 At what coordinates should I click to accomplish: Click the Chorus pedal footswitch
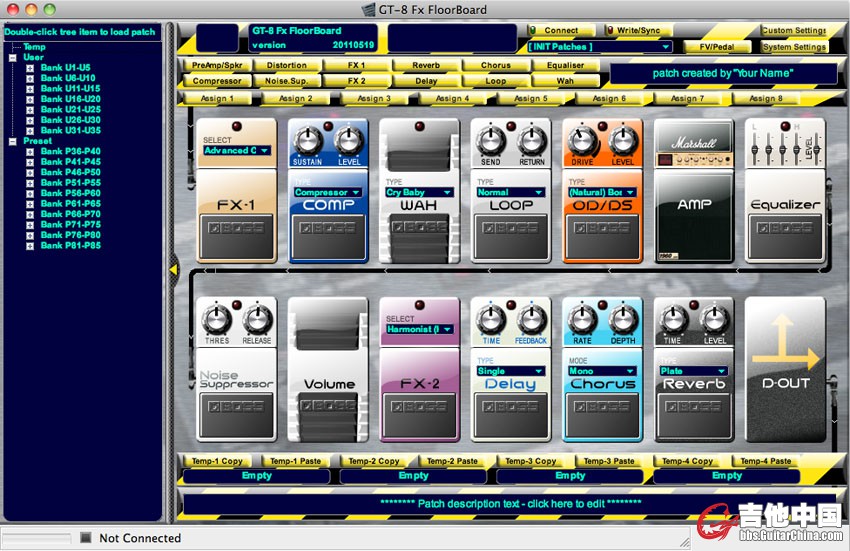click(x=602, y=415)
